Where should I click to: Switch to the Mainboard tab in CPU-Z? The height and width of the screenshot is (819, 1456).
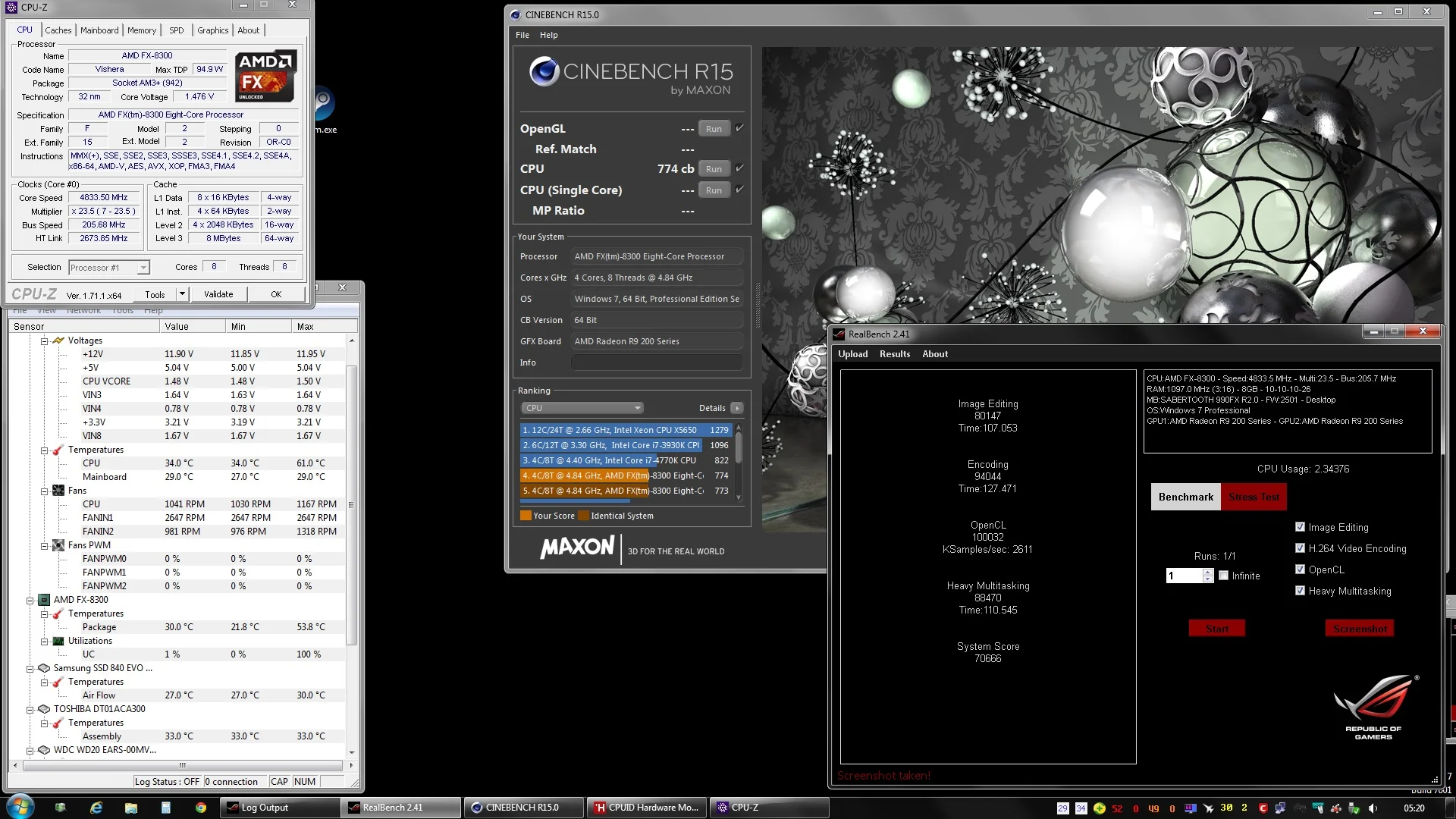pyautogui.click(x=99, y=30)
